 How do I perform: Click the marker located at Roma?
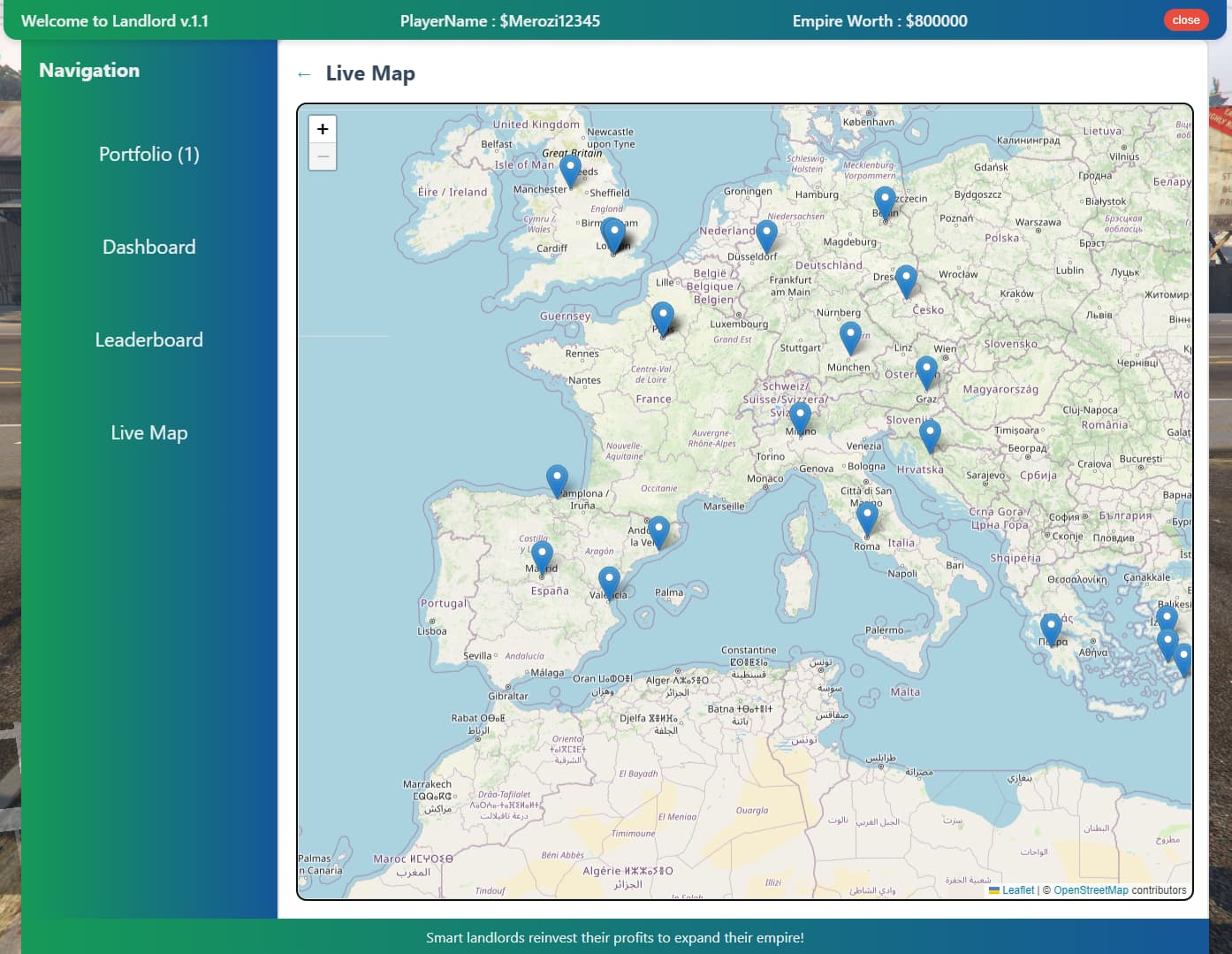pos(867,518)
